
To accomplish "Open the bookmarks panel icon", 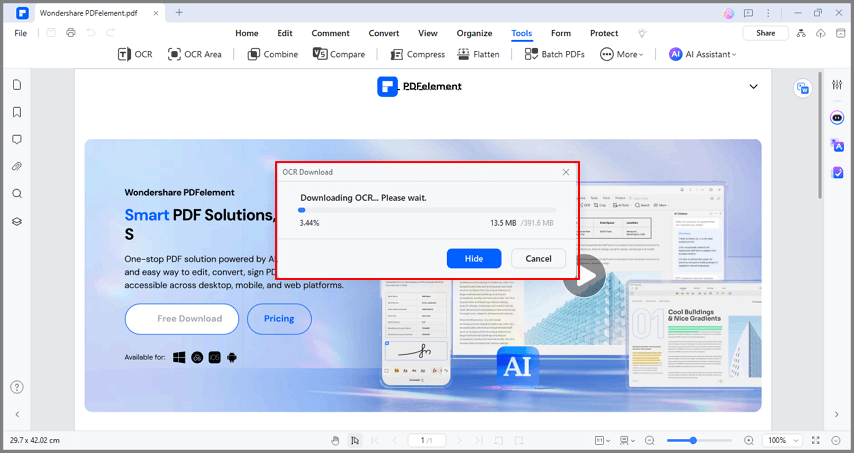I will click(x=17, y=112).
